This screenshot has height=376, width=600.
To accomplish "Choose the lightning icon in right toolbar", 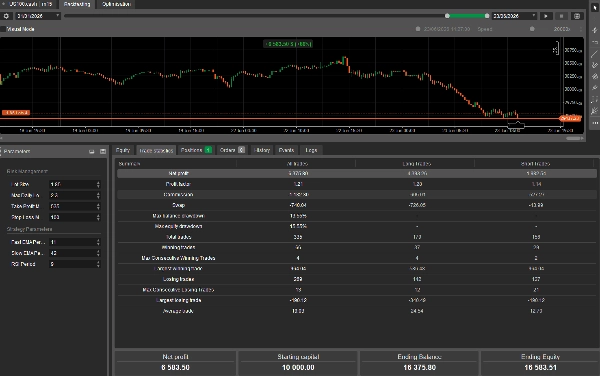I will tap(595, 31).
